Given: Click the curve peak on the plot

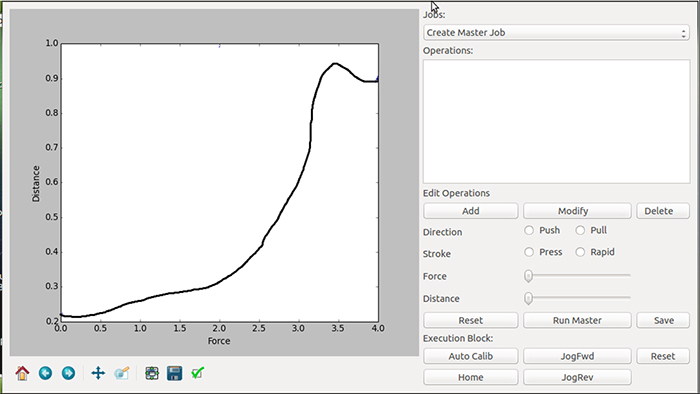Looking at the screenshot, I should click(334, 64).
